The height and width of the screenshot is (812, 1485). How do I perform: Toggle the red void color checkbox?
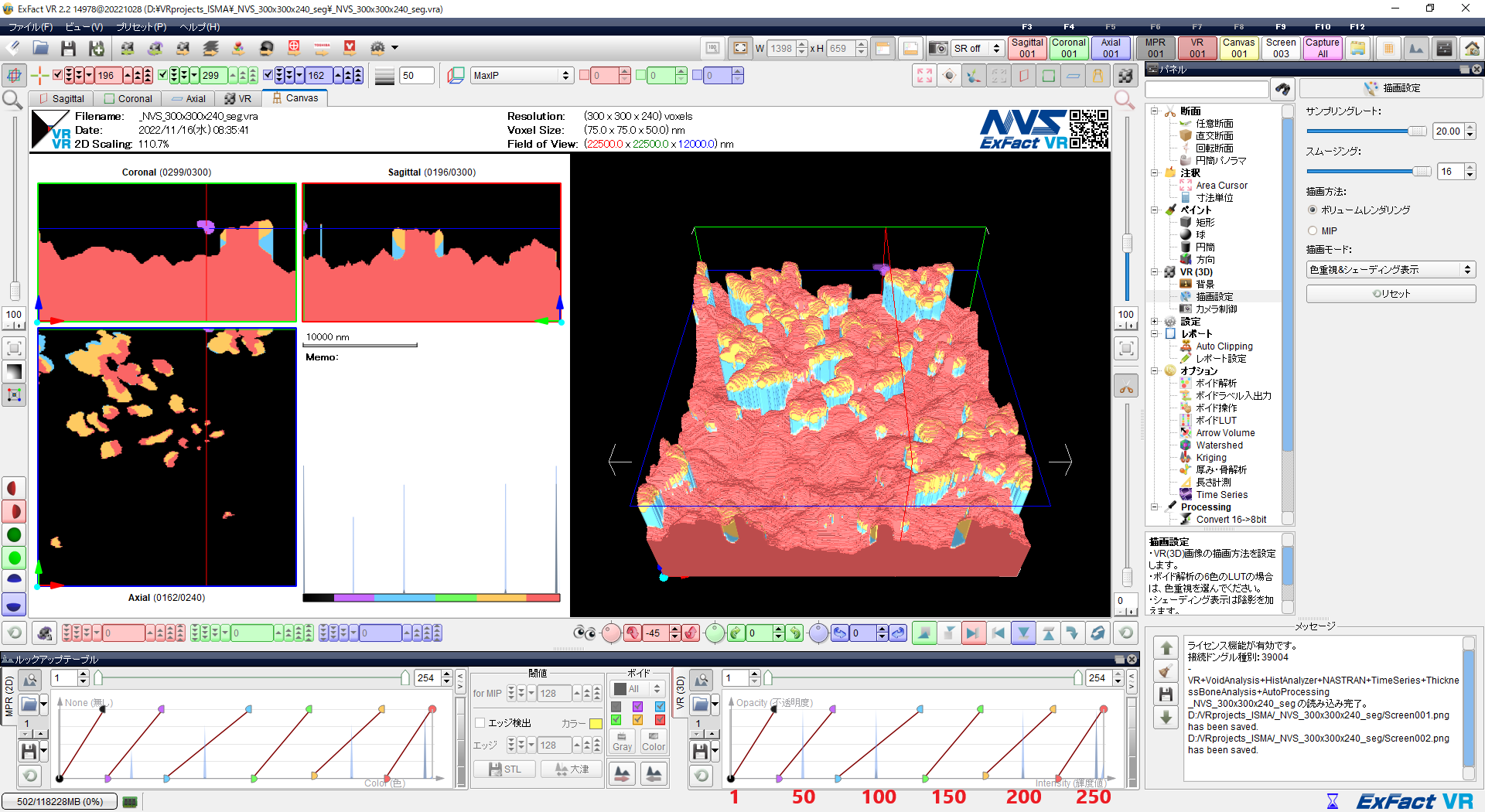pyautogui.click(x=660, y=720)
